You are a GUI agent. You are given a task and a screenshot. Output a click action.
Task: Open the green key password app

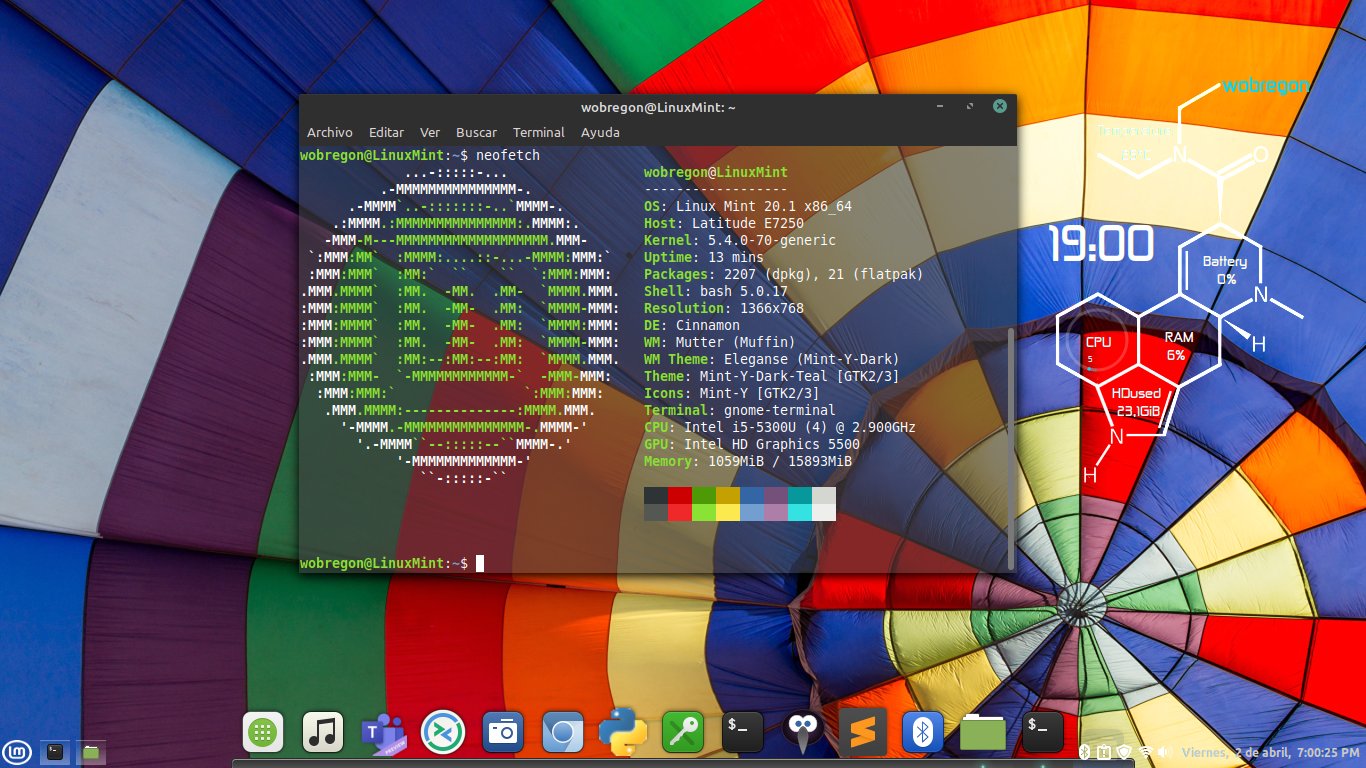(682, 733)
